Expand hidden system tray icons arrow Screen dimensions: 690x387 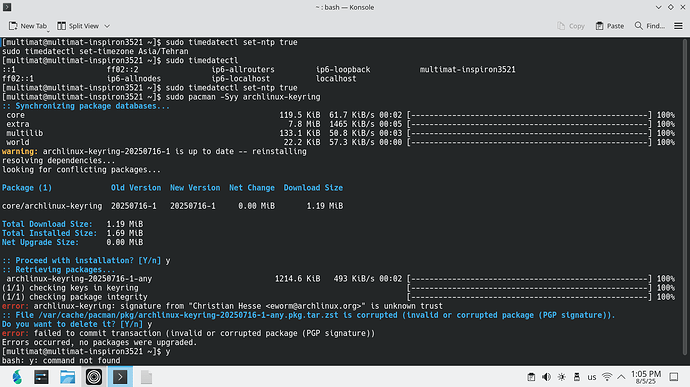click(621, 377)
